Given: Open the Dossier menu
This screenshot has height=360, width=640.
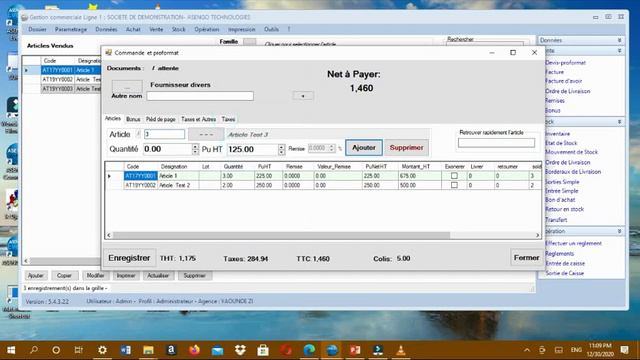Looking at the screenshot, I should point(37,29).
